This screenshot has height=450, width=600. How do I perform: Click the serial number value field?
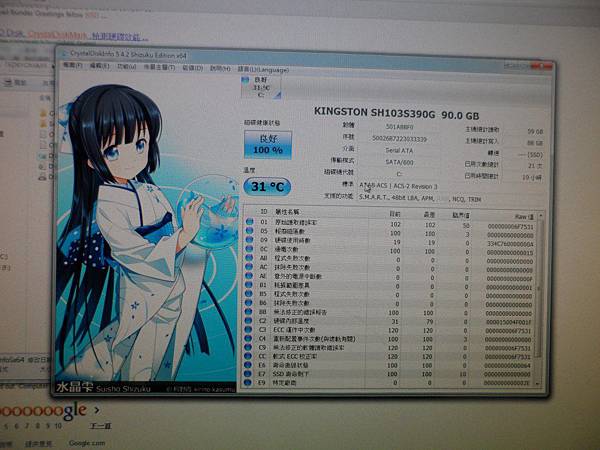click(399, 139)
